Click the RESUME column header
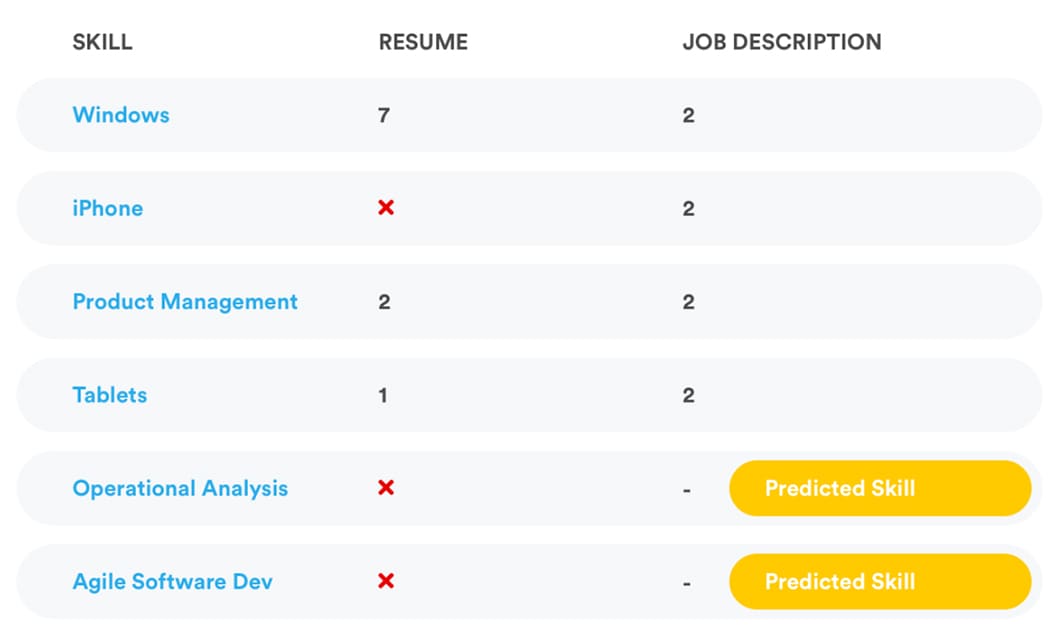The width and height of the screenshot is (1058, 630). coord(423,42)
